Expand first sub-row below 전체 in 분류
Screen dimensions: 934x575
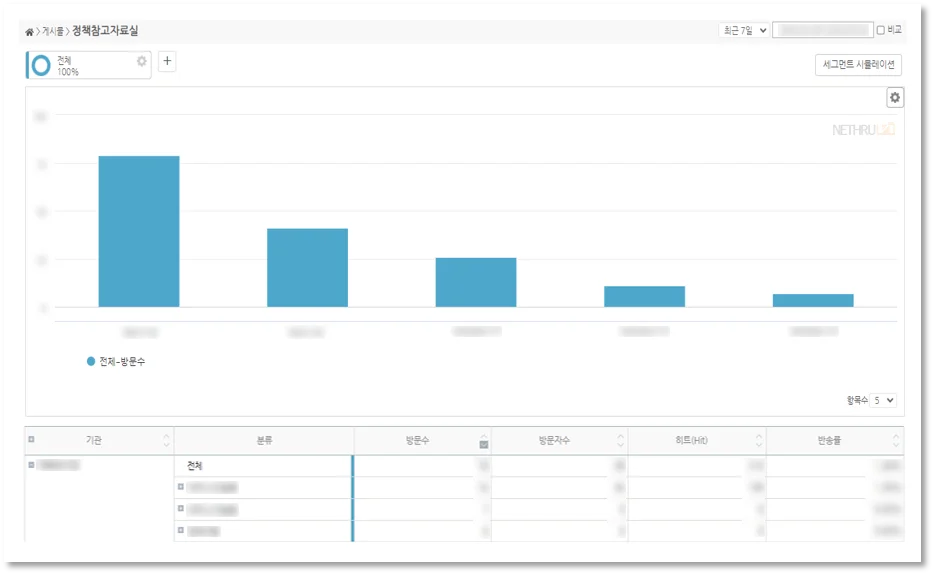[180, 487]
